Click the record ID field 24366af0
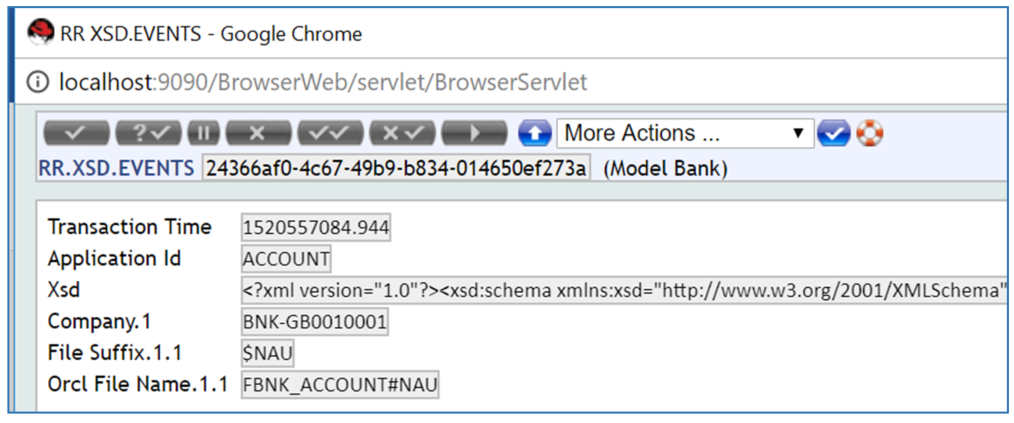Screen dimensions: 1014x423 click(396, 168)
